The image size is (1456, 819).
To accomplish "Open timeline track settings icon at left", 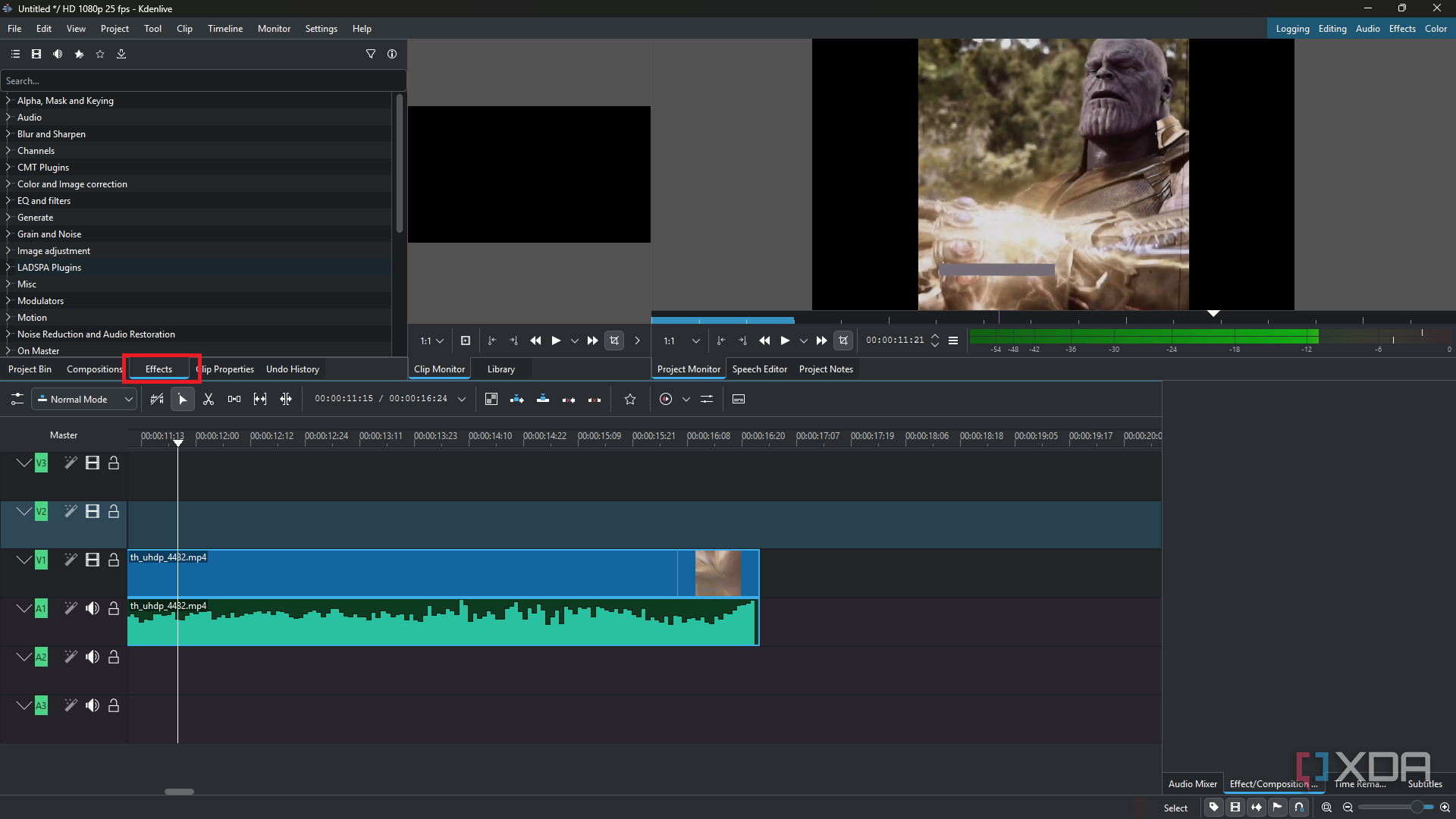I will coord(17,400).
